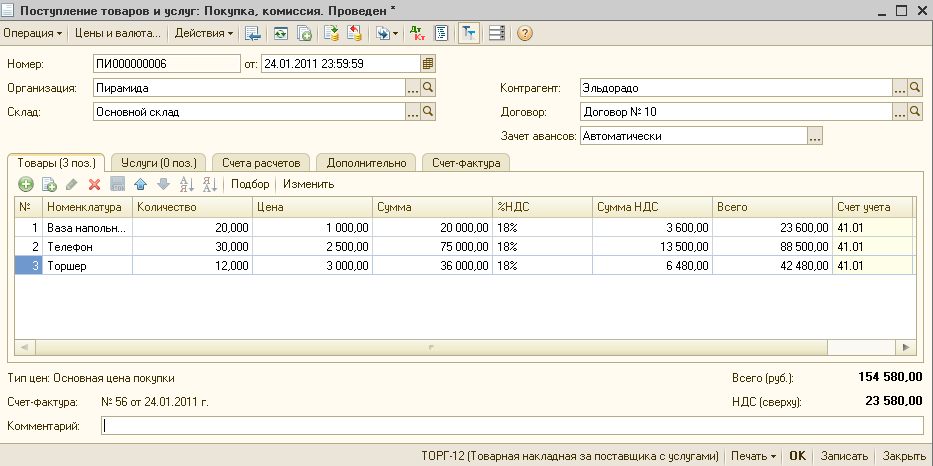This screenshot has width=933, height=466.
Task: Click the horizontal table scrollbar
Action: pos(430,349)
